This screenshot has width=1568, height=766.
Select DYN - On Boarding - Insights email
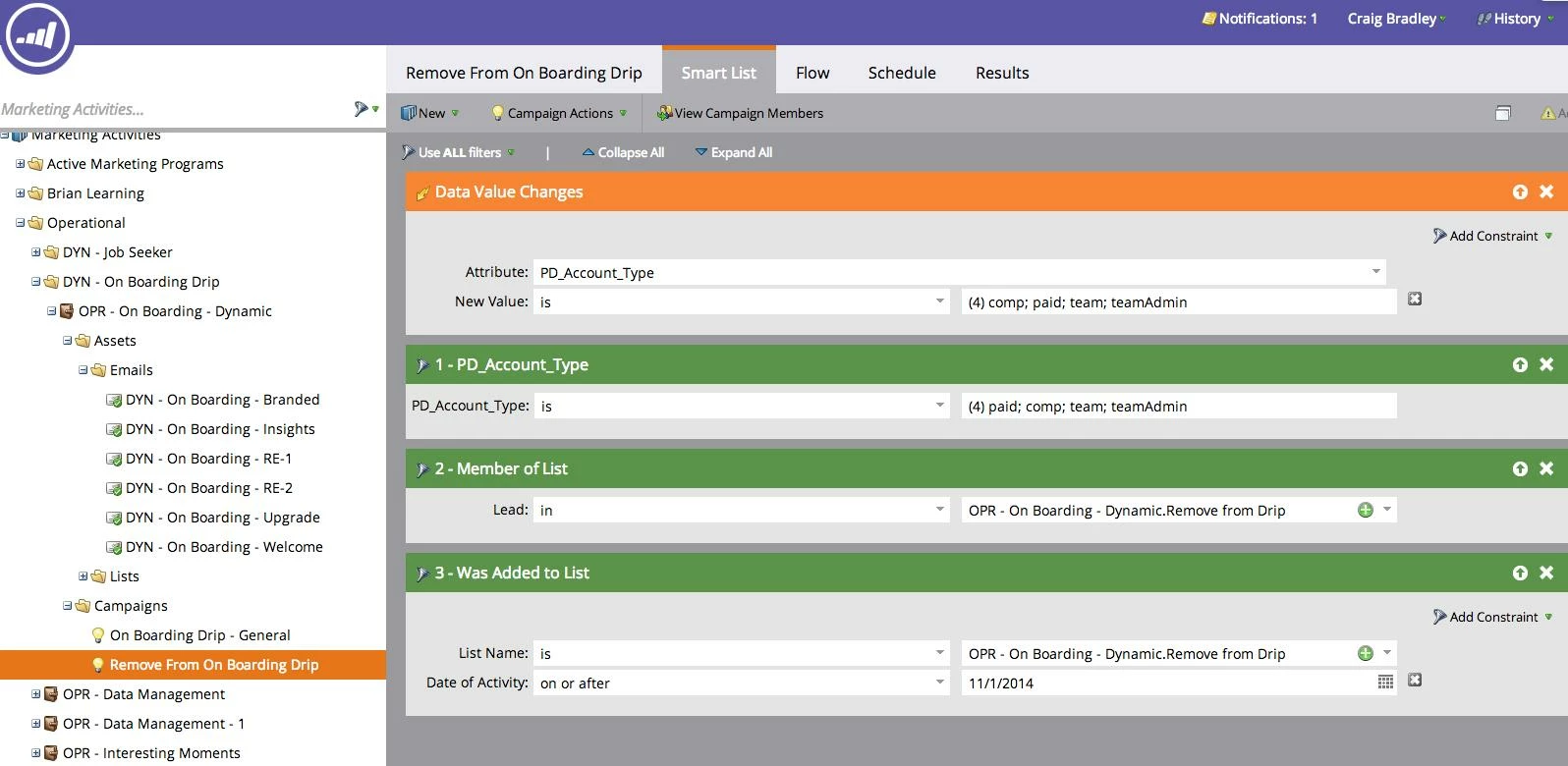tap(210, 429)
